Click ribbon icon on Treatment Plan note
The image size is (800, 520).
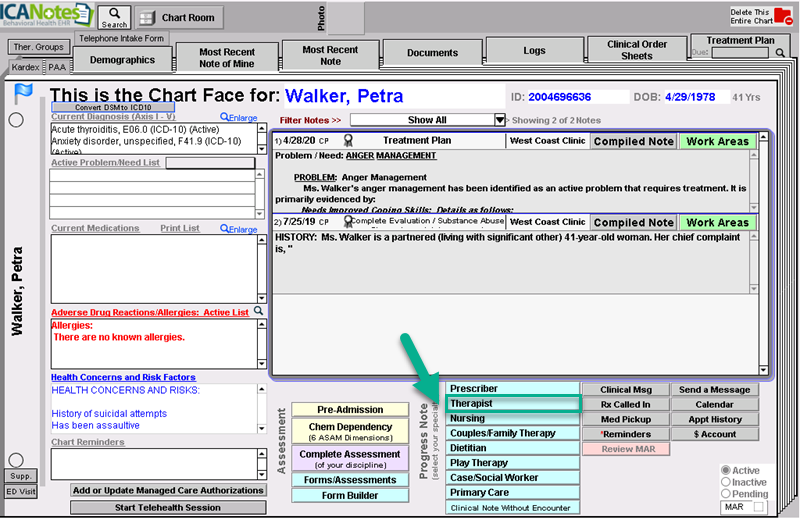(348, 140)
